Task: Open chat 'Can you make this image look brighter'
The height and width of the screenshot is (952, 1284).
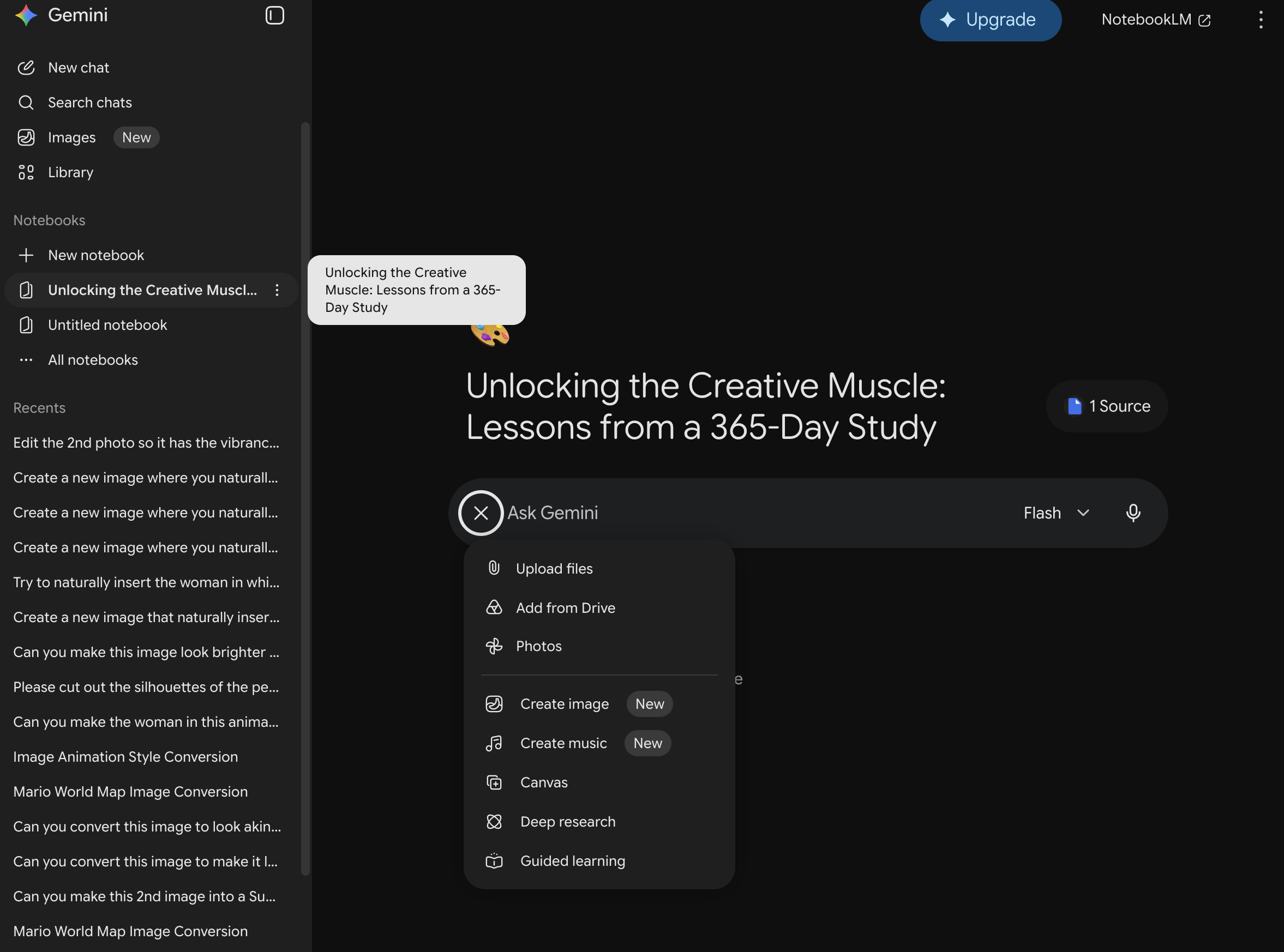Action: 146,652
